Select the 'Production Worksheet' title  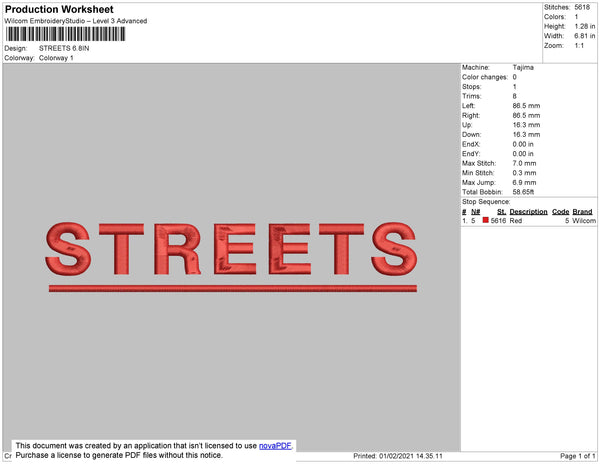(x=59, y=9)
